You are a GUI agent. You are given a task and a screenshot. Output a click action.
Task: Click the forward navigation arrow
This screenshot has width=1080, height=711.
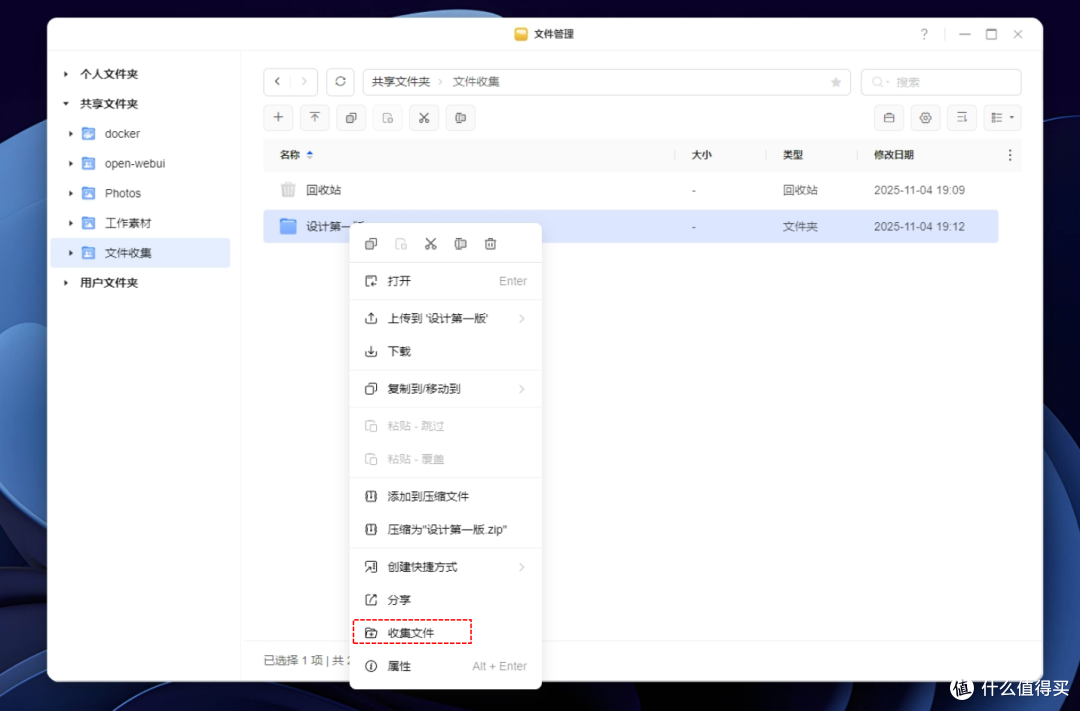304,82
